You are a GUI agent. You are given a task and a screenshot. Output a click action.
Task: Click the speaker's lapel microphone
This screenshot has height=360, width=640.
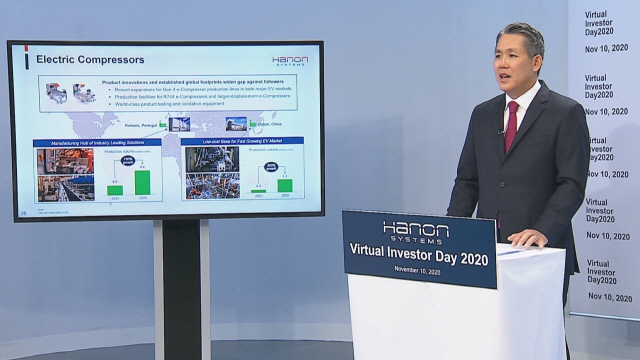click(x=501, y=132)
